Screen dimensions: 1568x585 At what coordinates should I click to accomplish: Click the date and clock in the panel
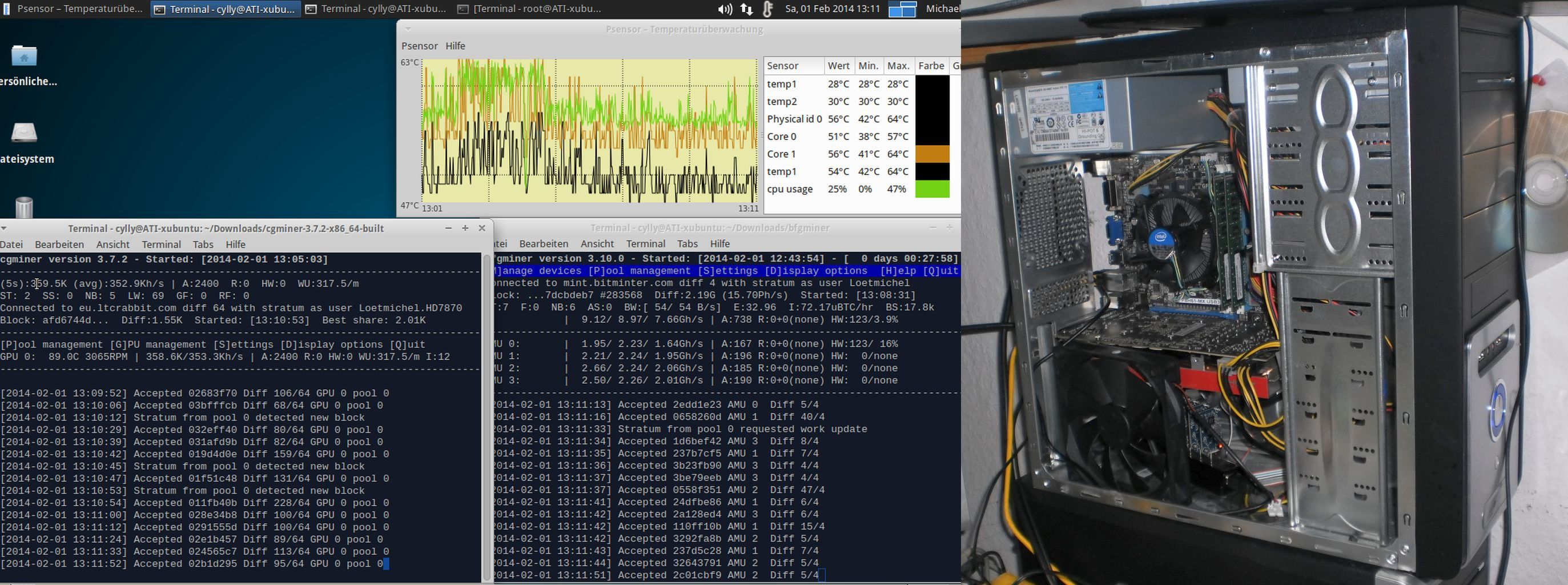coord(833,9)
